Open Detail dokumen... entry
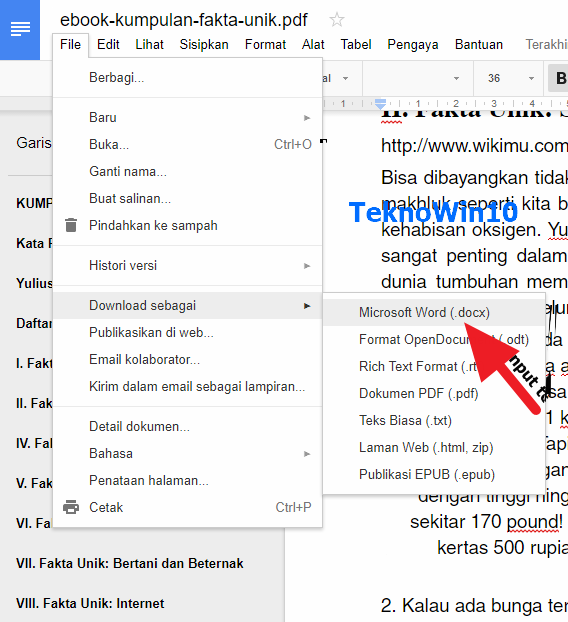The width and height of the screenshot is (568, 622). [187, 426]
